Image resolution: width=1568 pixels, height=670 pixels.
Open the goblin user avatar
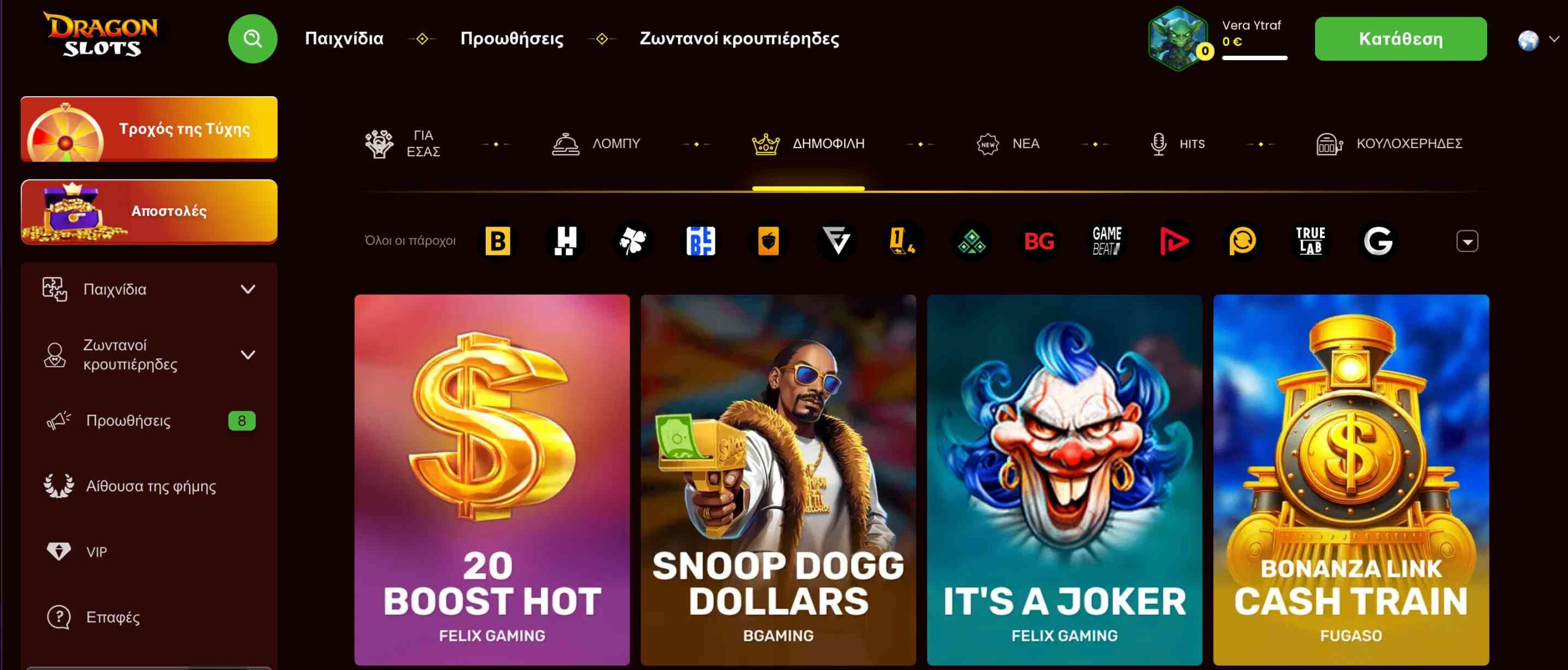tap(1178, 39)
